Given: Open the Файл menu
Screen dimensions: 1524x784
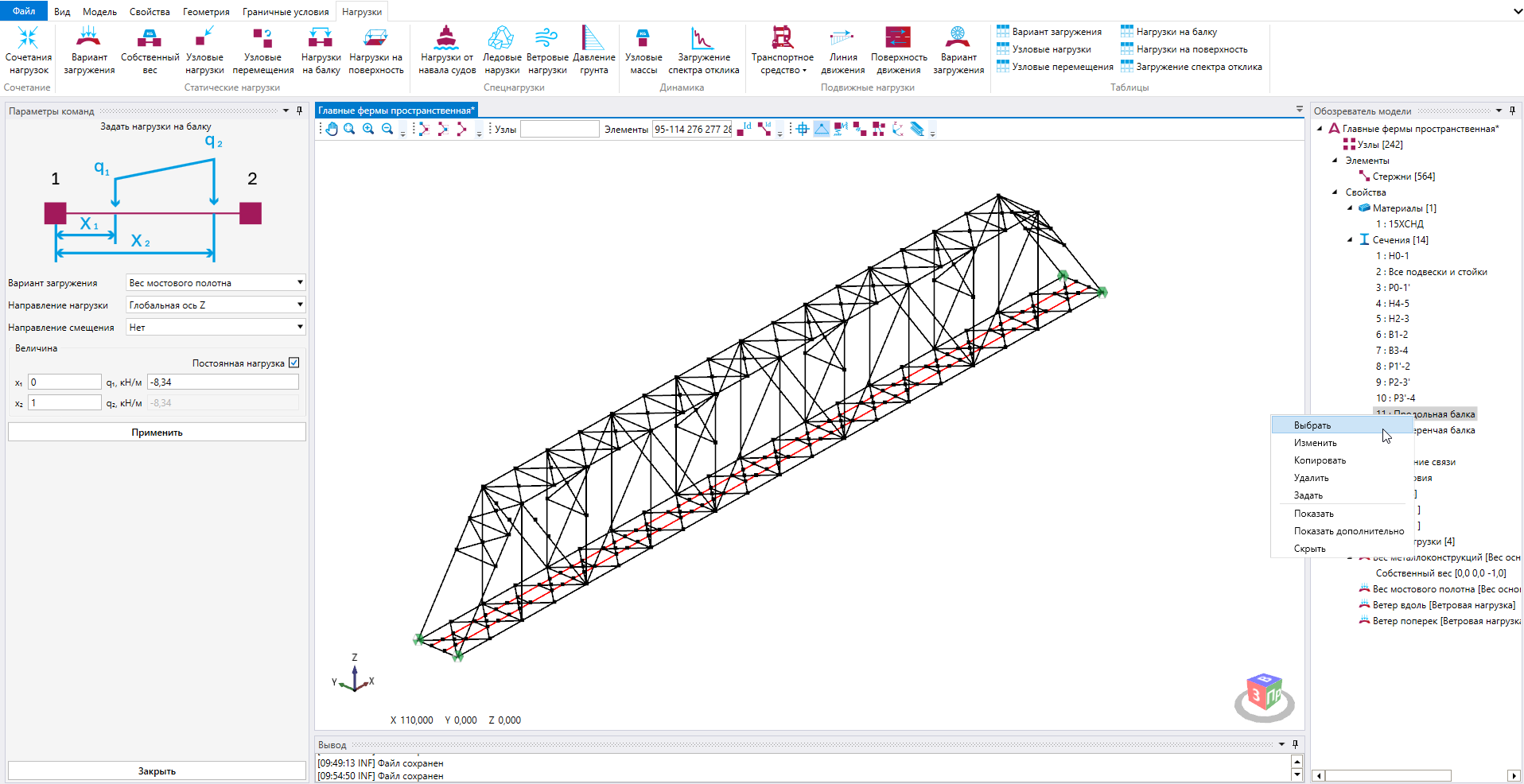Looking at the screenshot, I should tap(24, 11).
